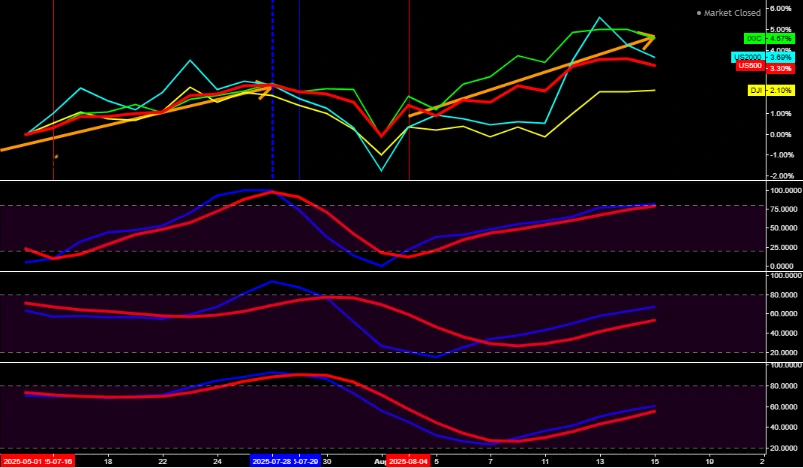Click the cyan US2000 symbol label
The height and width of the screenshot is (468, 803).
[x=748, y=57]
